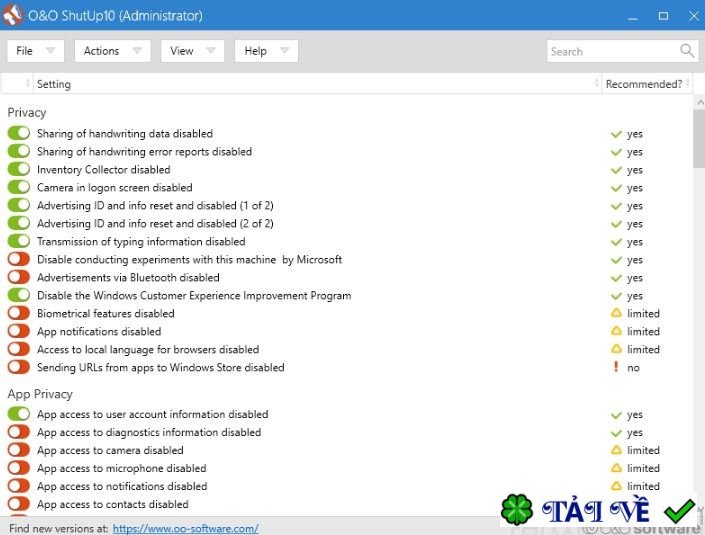Image resolution: width=705 pixels, height=535 pixels.
Task: Click yellow warning triangle for Biometrical features row
Action: tap(616, 313)
